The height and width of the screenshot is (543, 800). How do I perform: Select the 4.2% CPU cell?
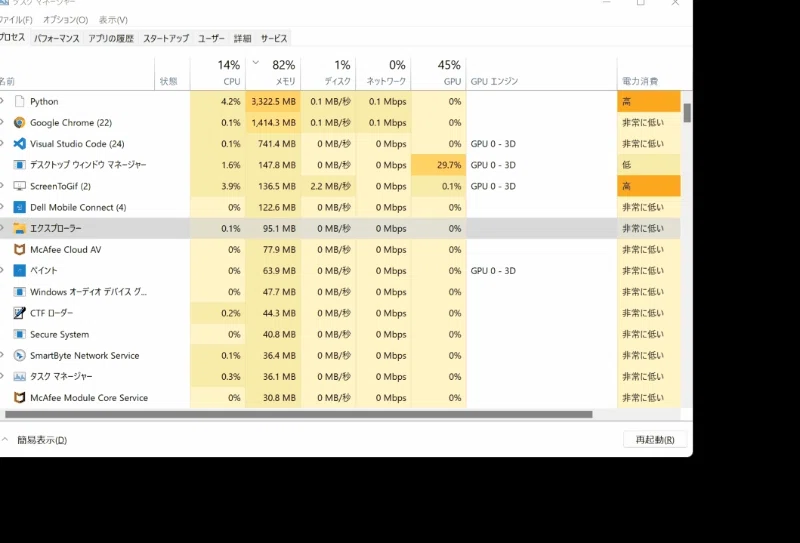coord(218,101)
